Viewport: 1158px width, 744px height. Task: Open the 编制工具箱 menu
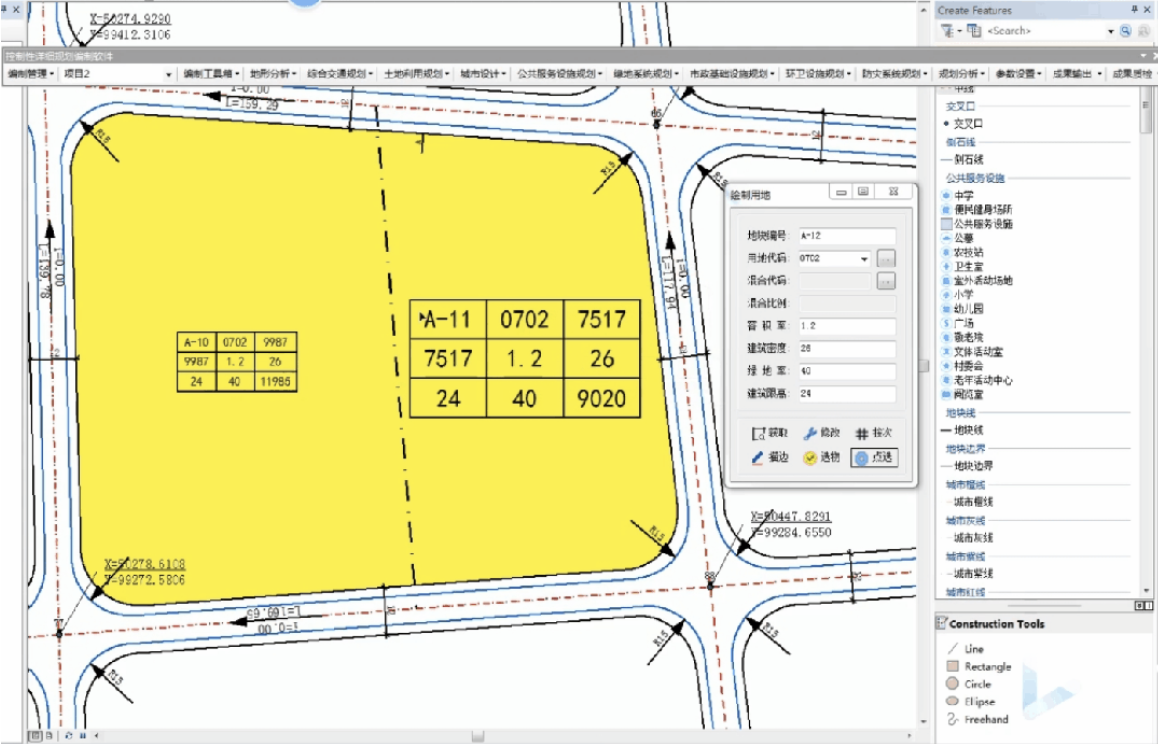212,74
